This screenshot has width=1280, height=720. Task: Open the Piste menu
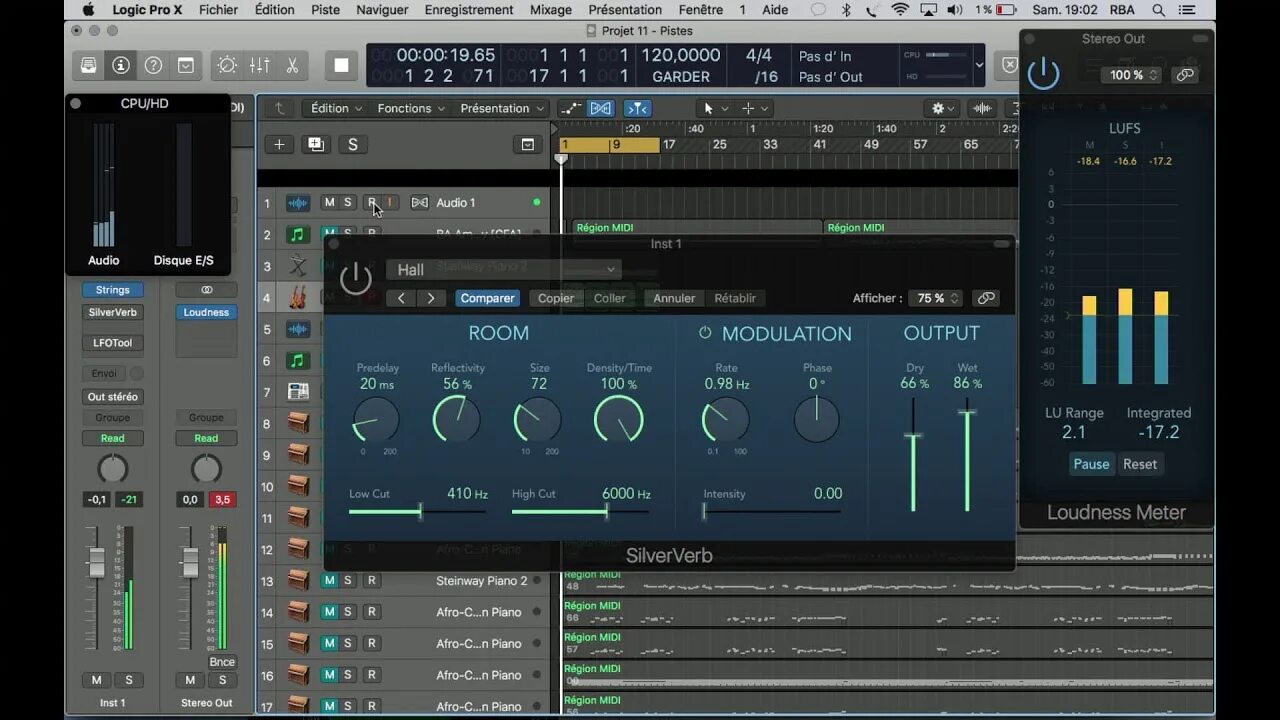tap(326, 10)
